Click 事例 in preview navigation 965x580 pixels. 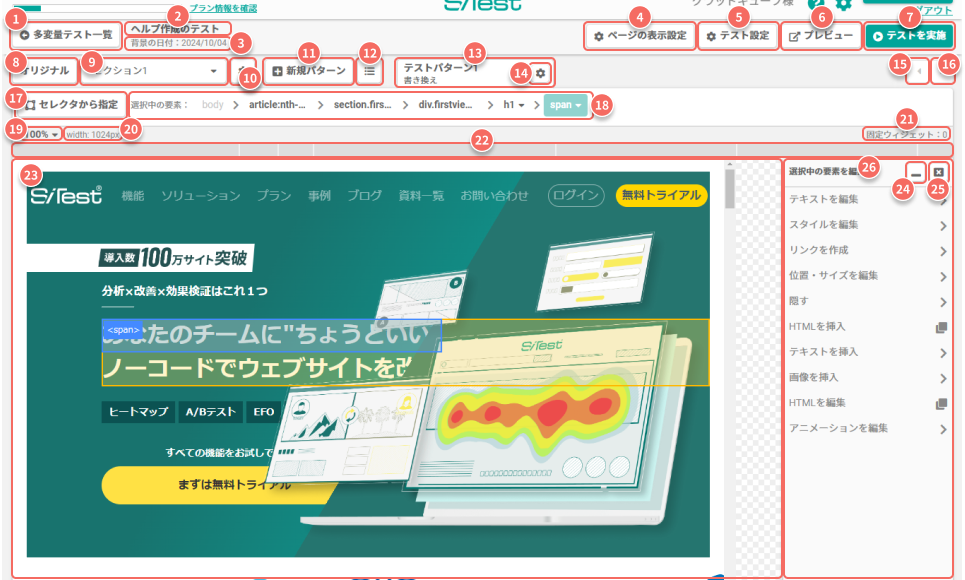tap(319, 196)
